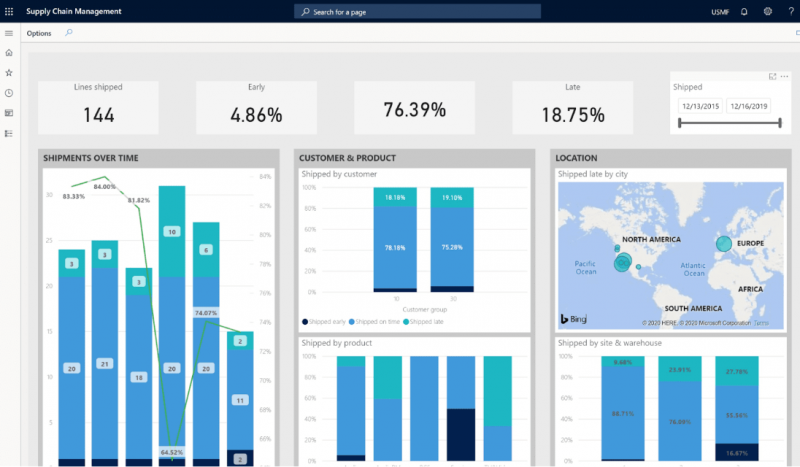The height and width of the screenshot is (467, 800).
Task: Click the bar segment labeled 21 in shipments chart
Action: click(x=105, y=364)
